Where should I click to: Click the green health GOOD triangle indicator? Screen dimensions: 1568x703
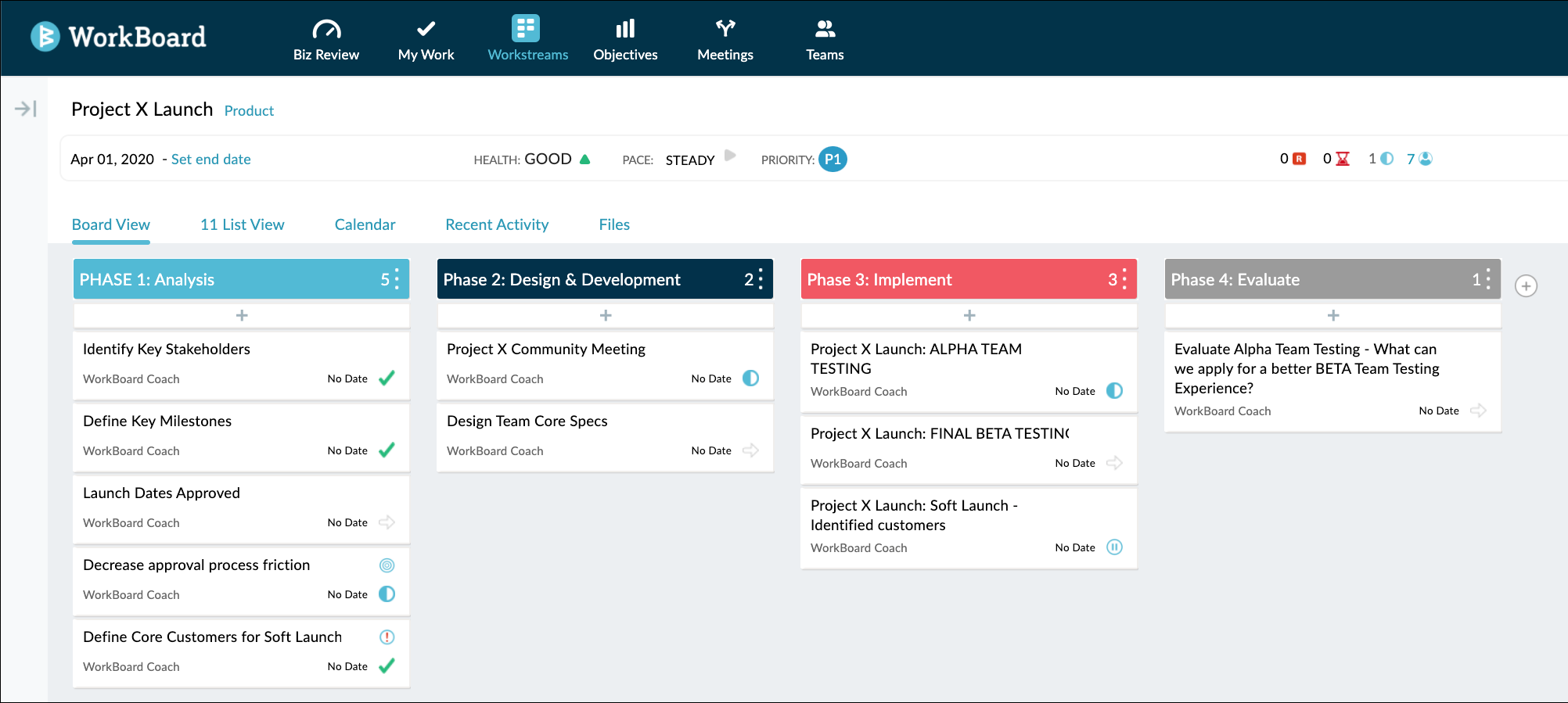pyautogui.click(x=584, y=159)
